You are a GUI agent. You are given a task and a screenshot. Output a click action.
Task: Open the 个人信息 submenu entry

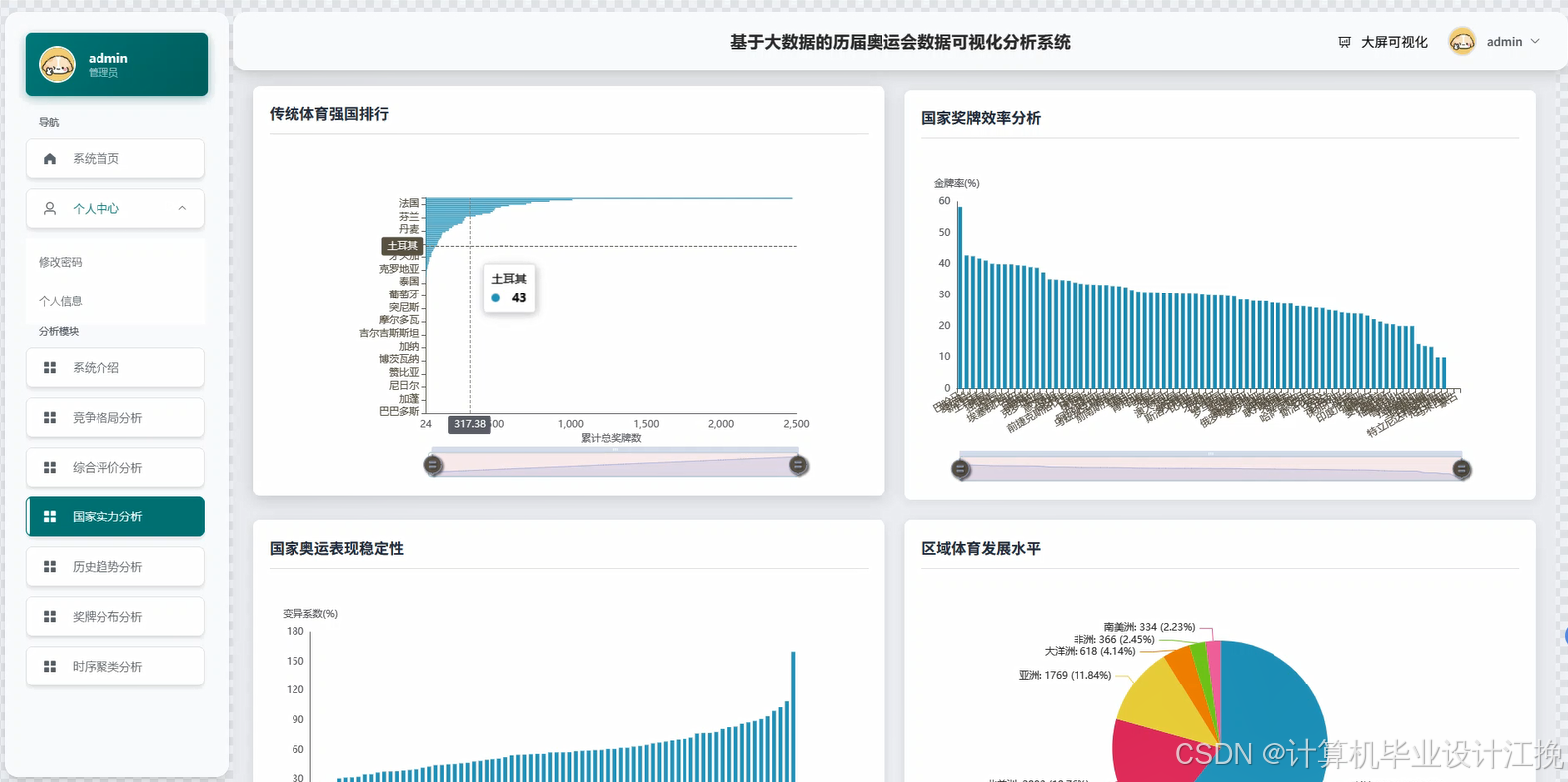tap(115, 302)
